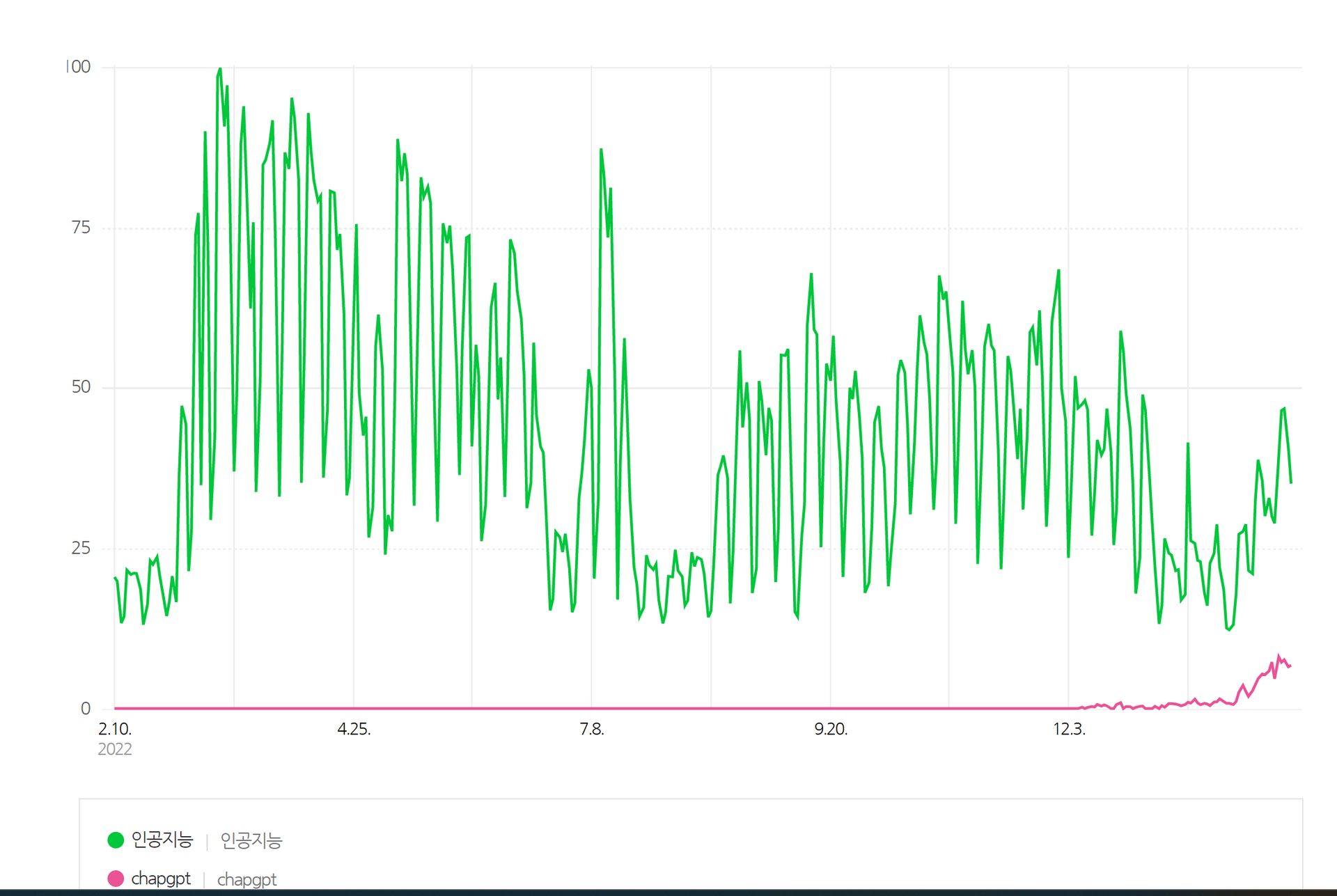This screenshot has height=896, width=1337.
Task: Click the gray 인공지능 keyword text
Action: click(251, 840)
